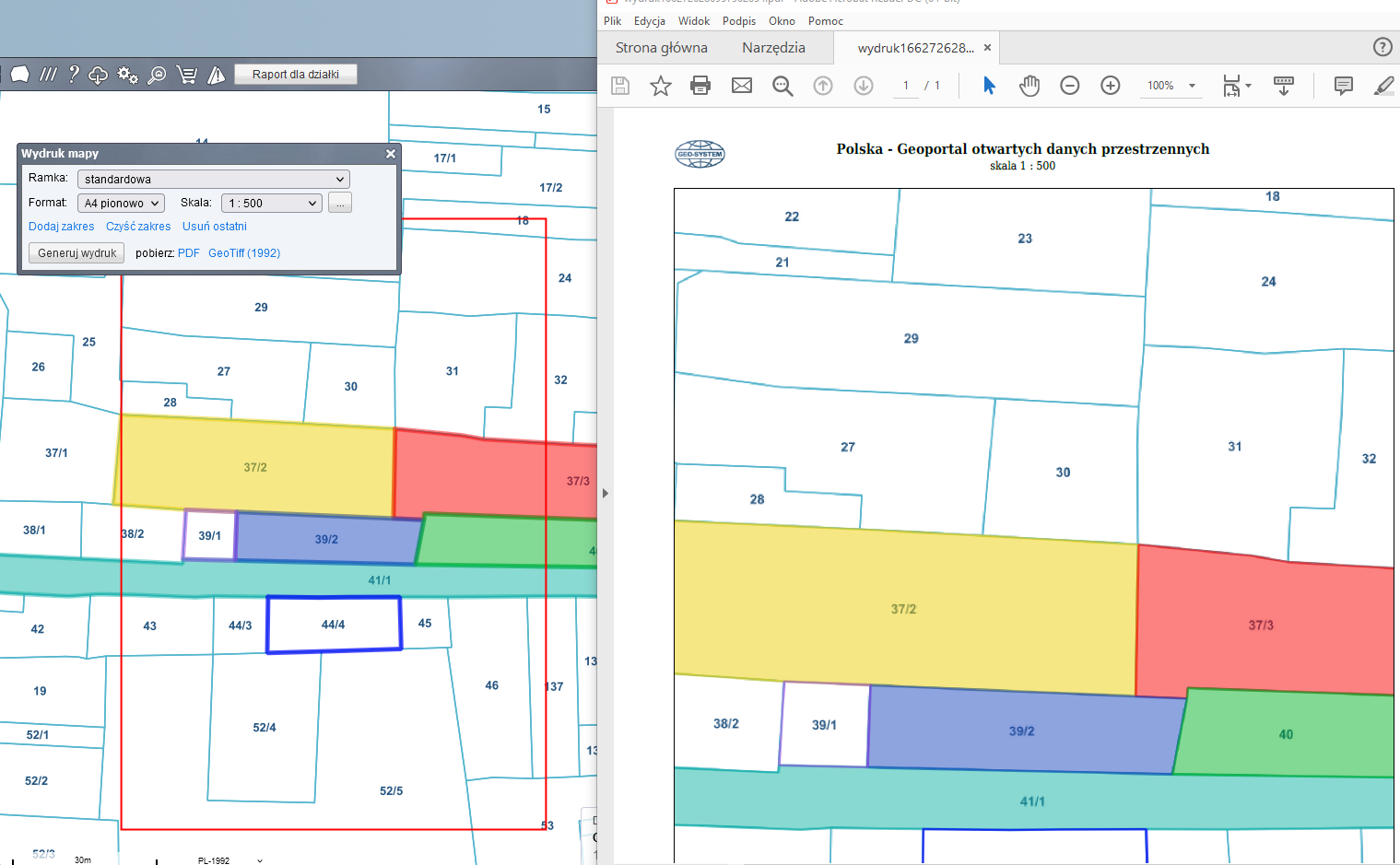
Task: Click the parcel search magnifier icon
Action: pos(157,76)
